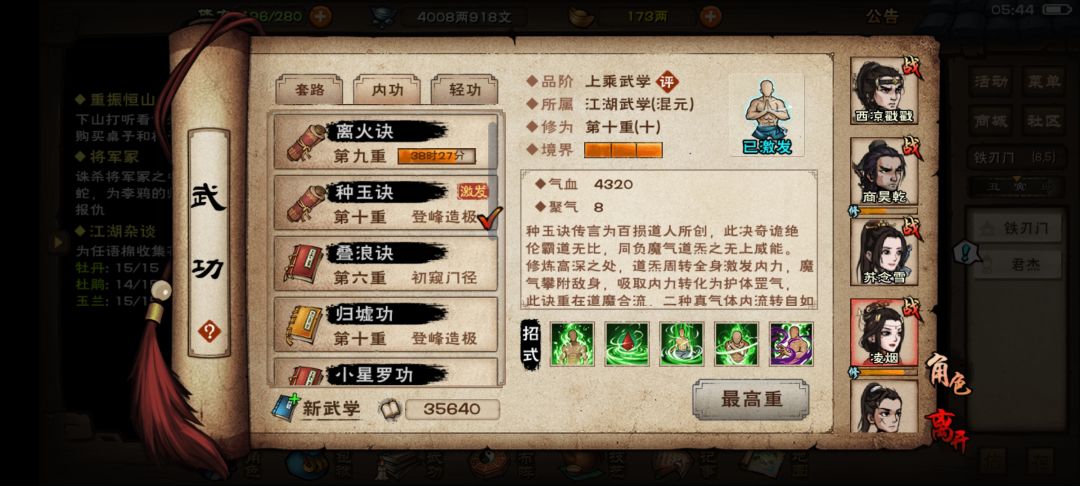Viewport: 1080px width, 486px height.
Task: Tap the plus icon beside stamina 280
Action: (320, 16)
